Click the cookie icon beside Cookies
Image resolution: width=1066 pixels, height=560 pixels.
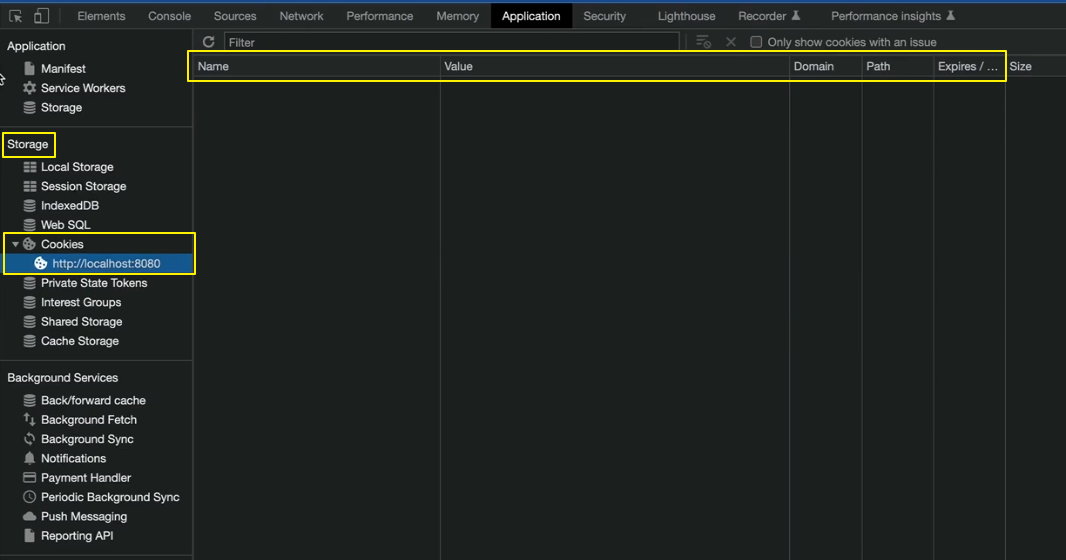tap(29, 244)
